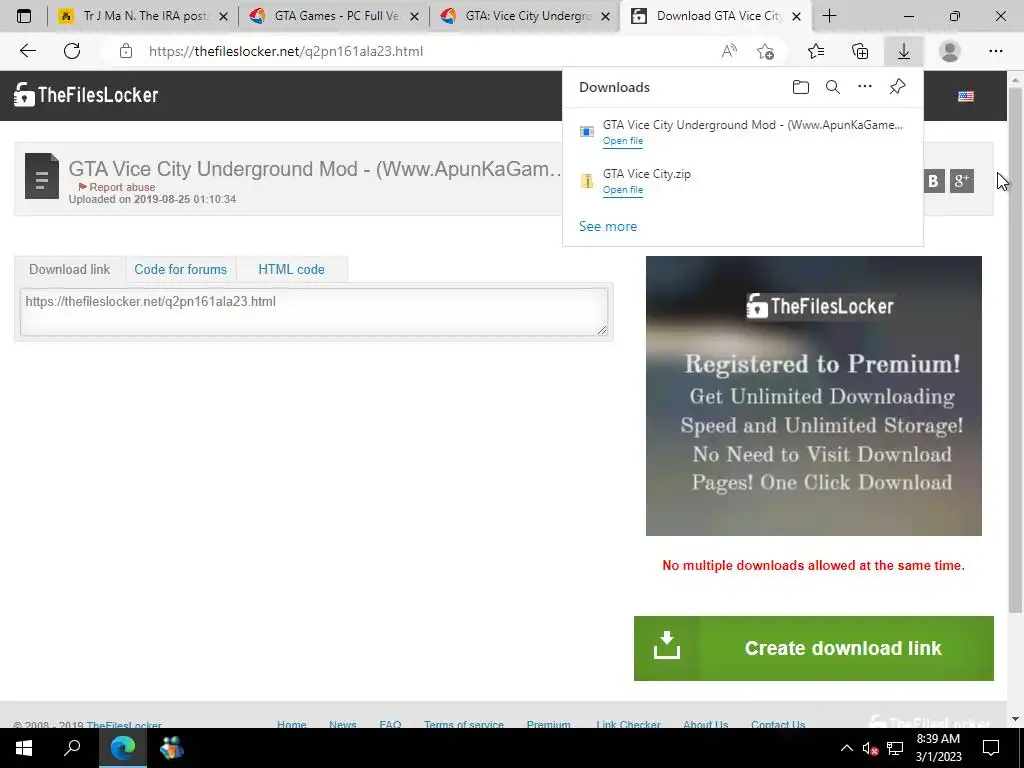Click the GTA Vice City Underground Mod page title

(315, 168)
